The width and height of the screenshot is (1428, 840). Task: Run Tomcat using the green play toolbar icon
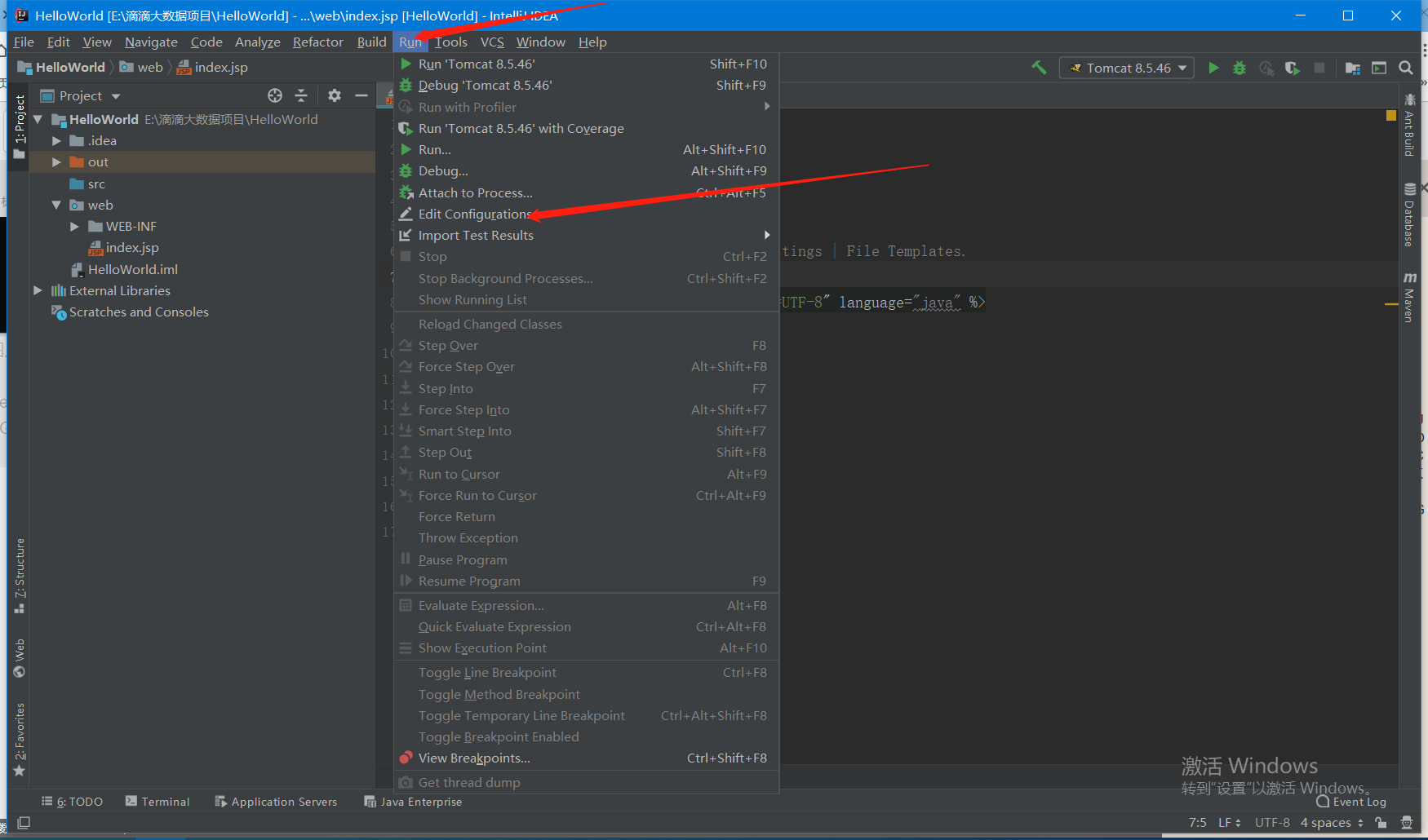[x=1213, y=68]
